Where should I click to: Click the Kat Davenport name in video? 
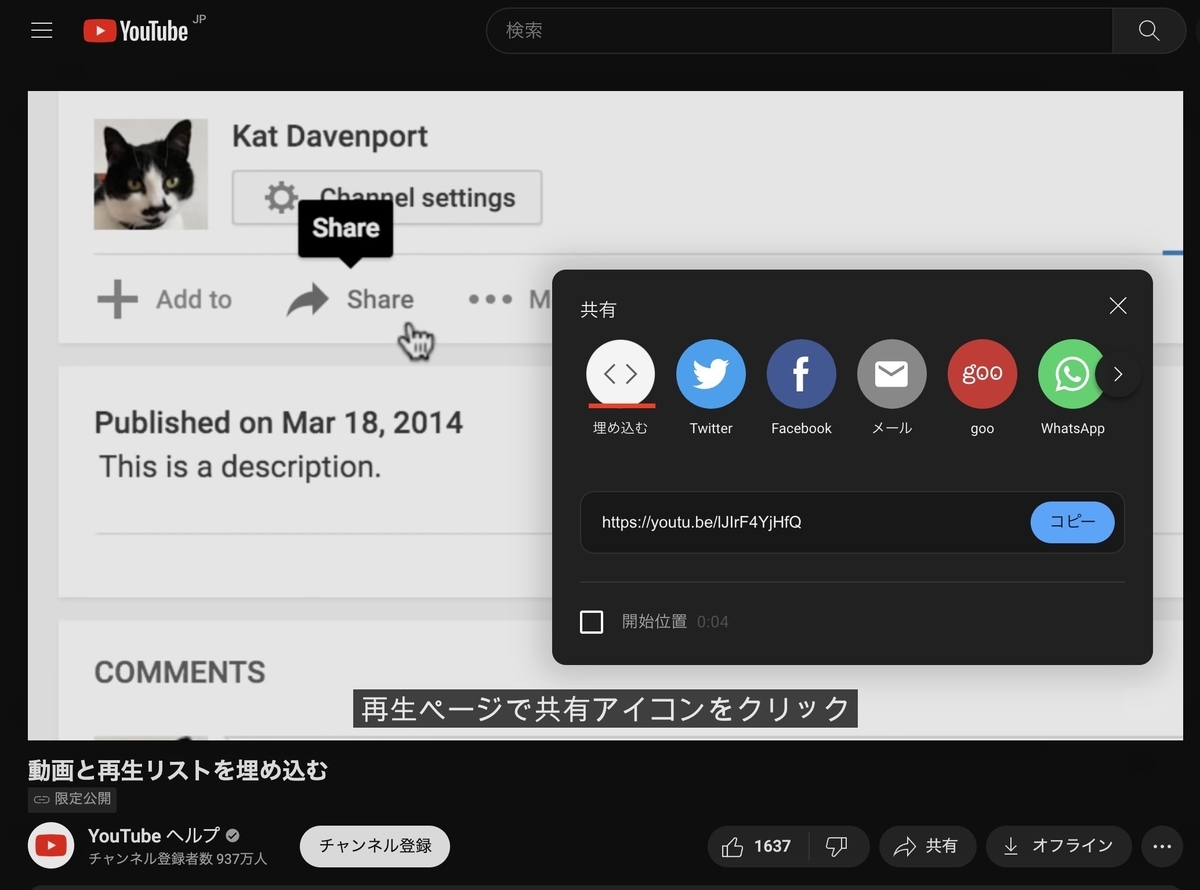coord(330,136)
